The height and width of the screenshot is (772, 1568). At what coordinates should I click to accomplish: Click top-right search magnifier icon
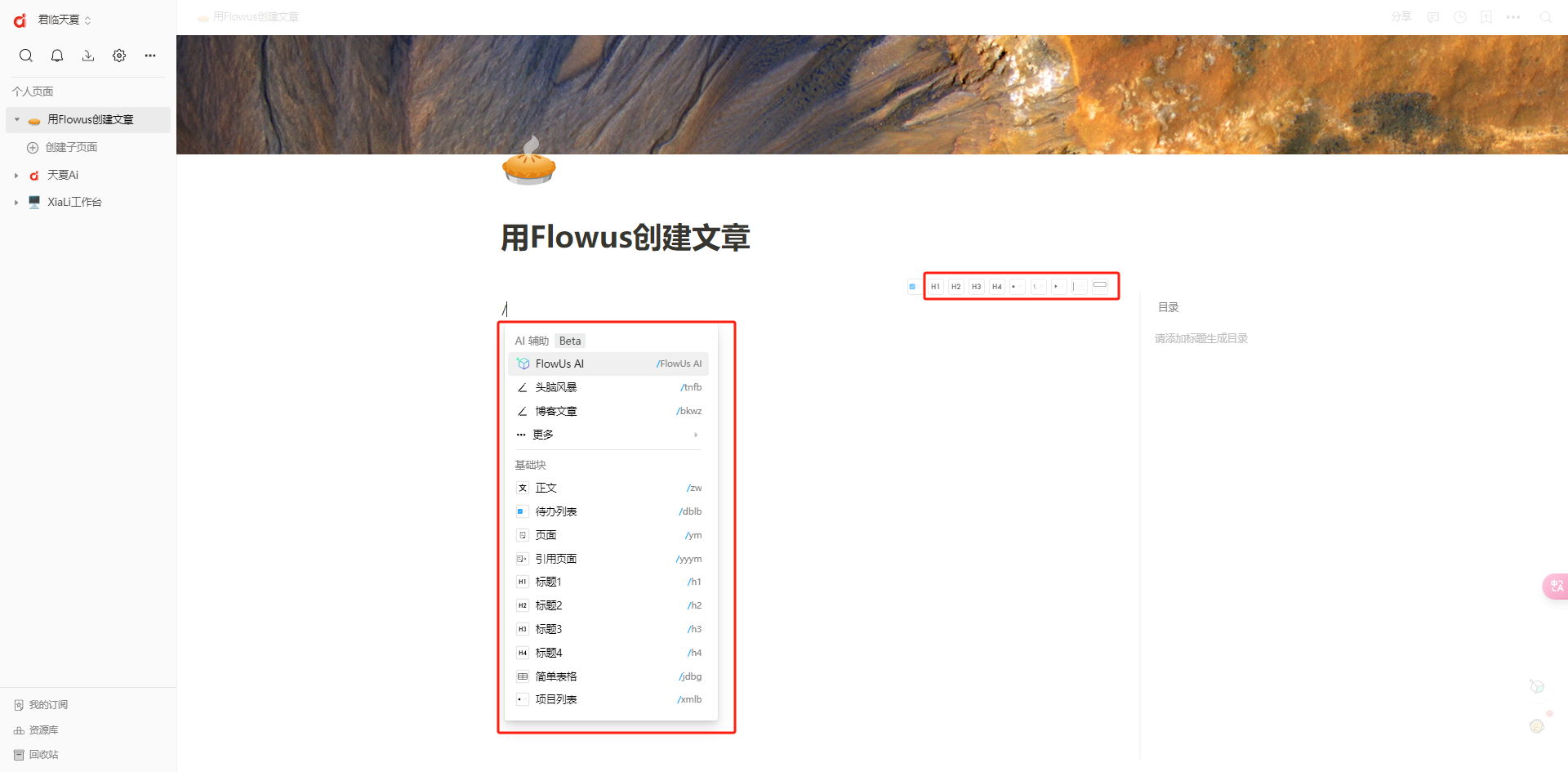click(x=1546, y=17)
